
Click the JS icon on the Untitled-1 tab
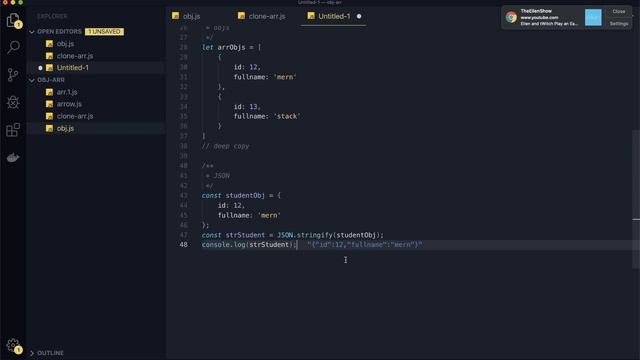pos(311,16)
